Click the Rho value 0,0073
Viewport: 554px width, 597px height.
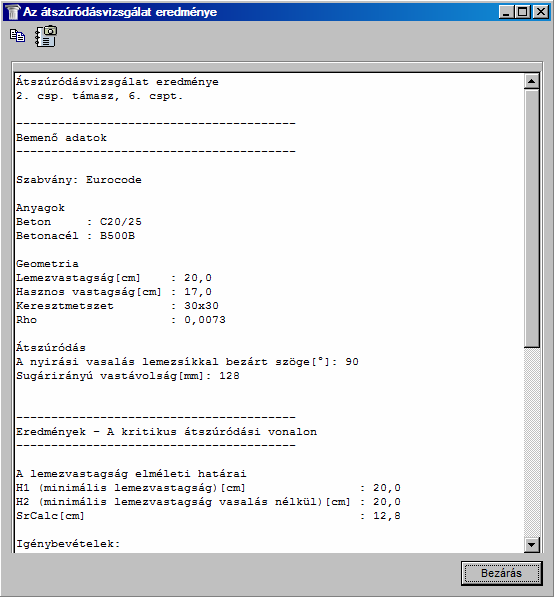[205, 320]
